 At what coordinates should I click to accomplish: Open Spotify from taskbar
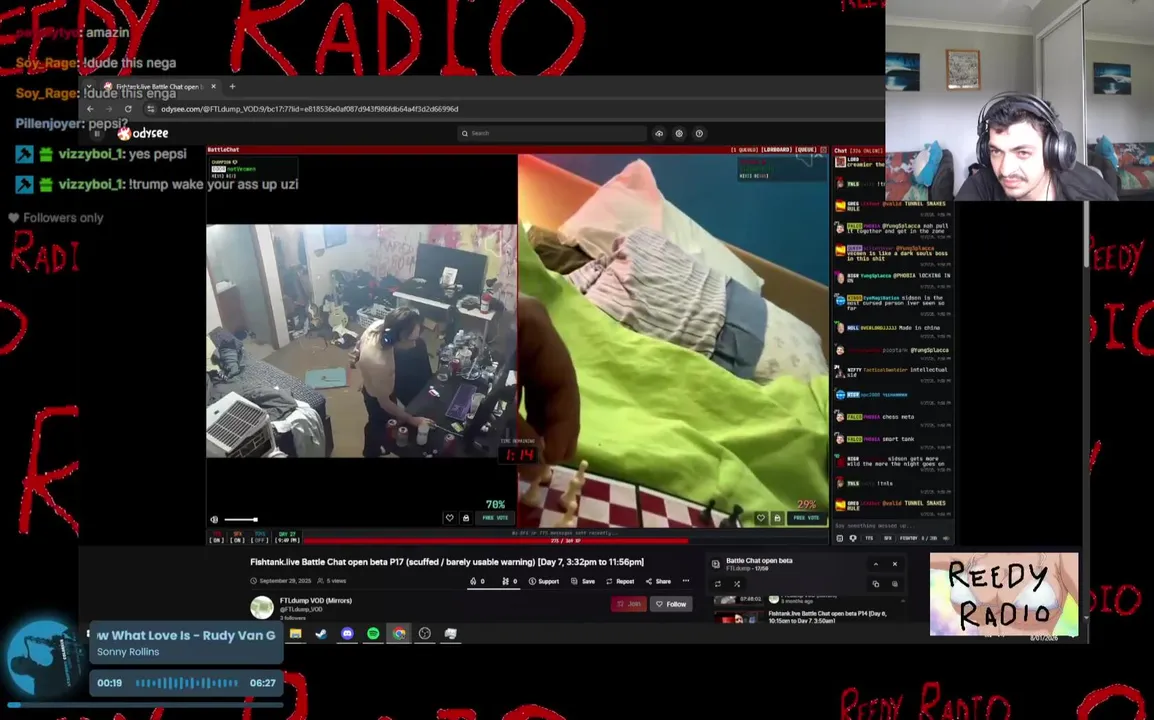click(373, 633)
